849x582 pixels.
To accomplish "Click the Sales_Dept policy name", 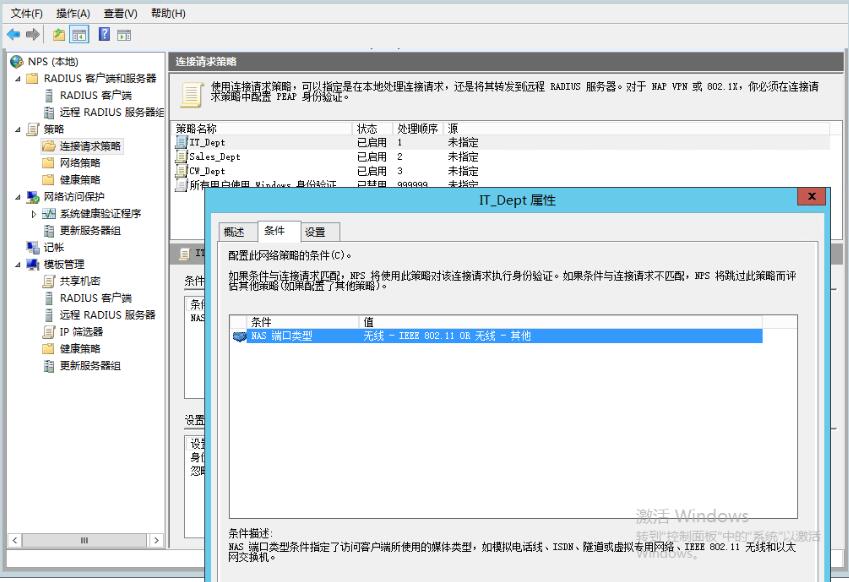I will 214,156.
